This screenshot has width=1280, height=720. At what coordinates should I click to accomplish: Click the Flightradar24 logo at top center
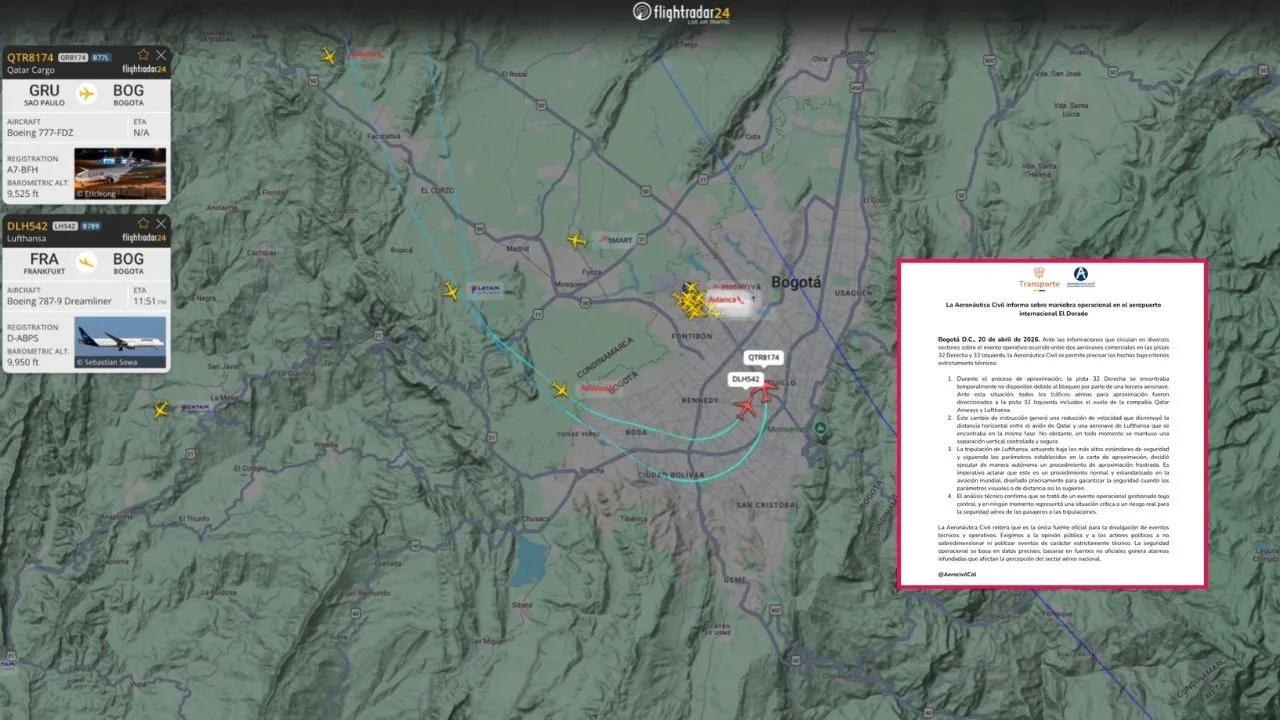(x=684, y=13)
